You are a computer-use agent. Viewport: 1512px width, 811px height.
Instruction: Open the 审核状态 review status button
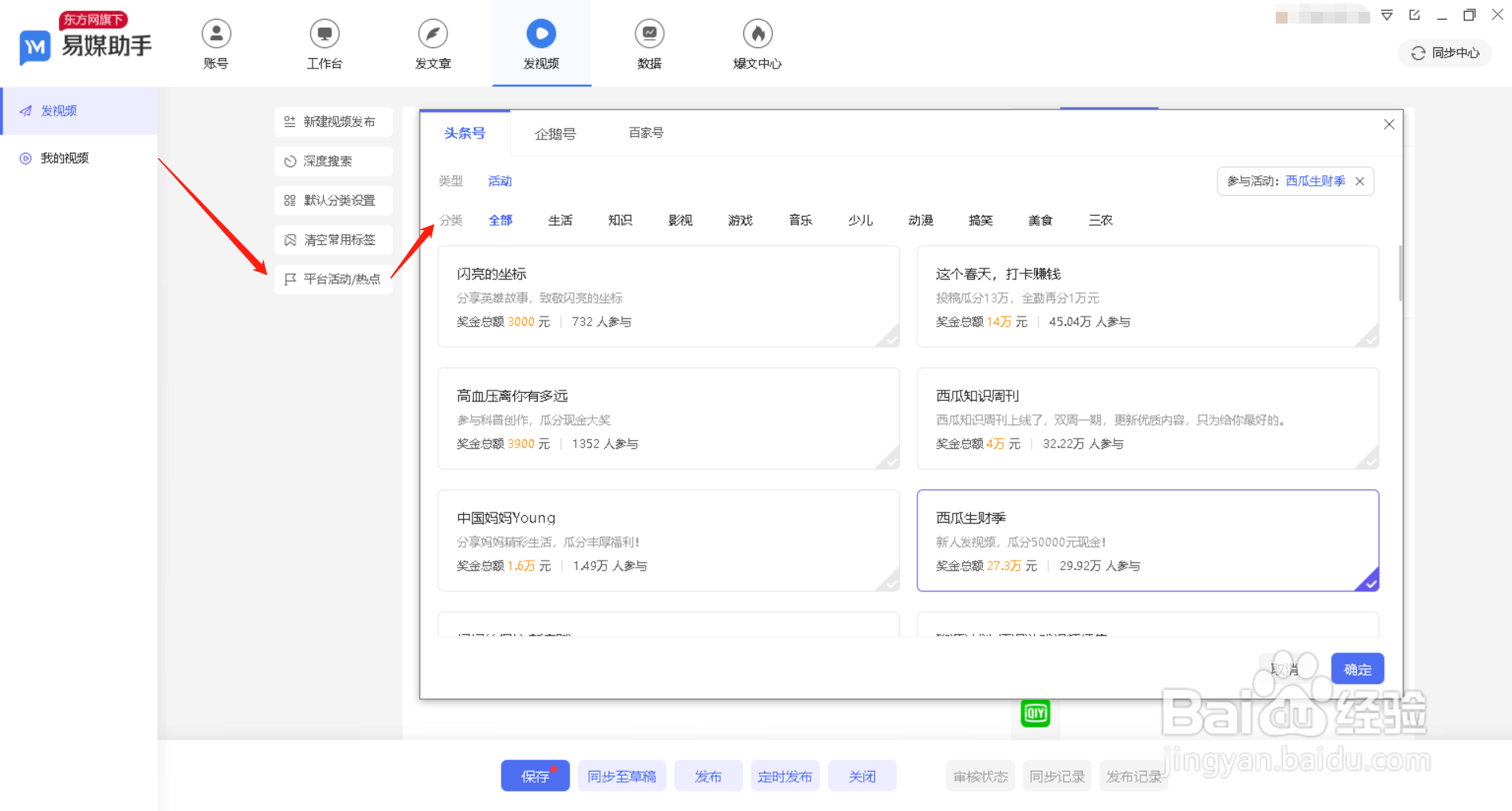pos(980,776)
